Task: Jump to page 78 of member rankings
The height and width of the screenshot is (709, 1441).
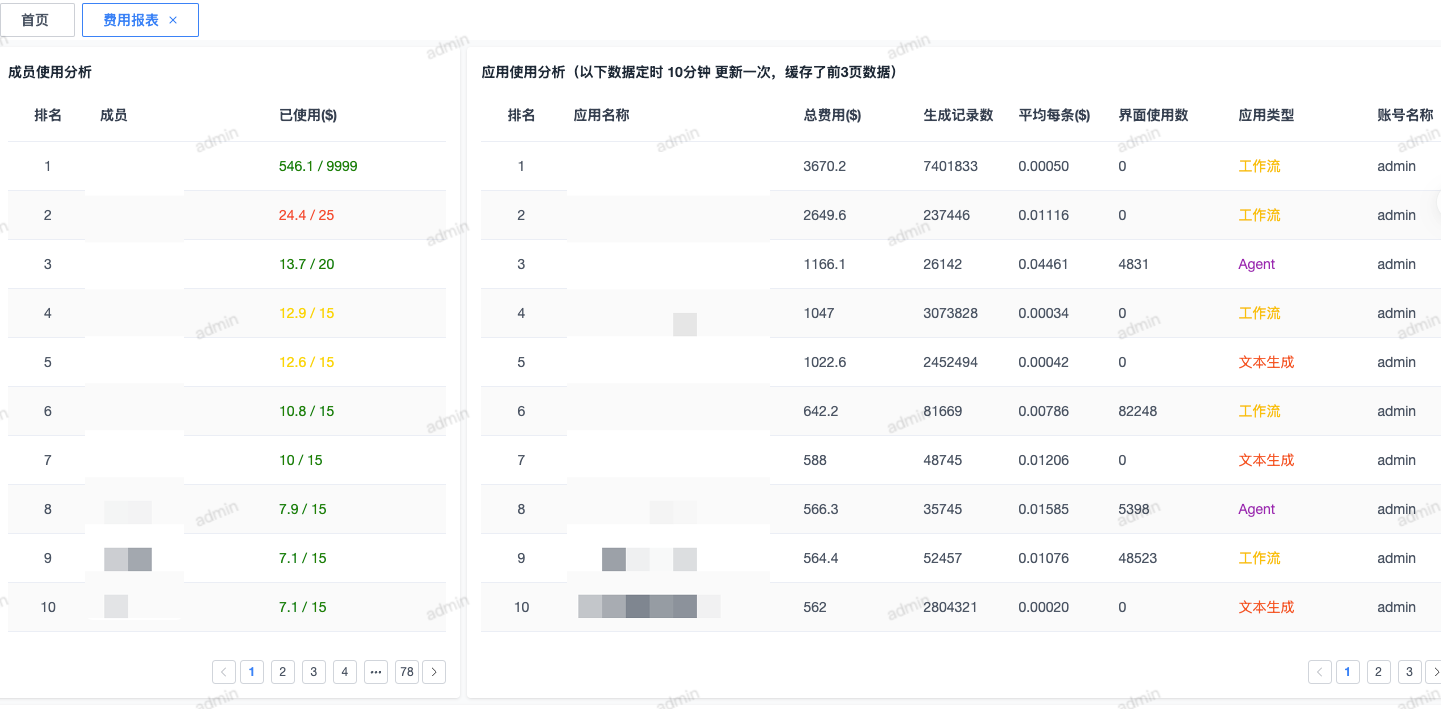Action: [x=406, y=671]
